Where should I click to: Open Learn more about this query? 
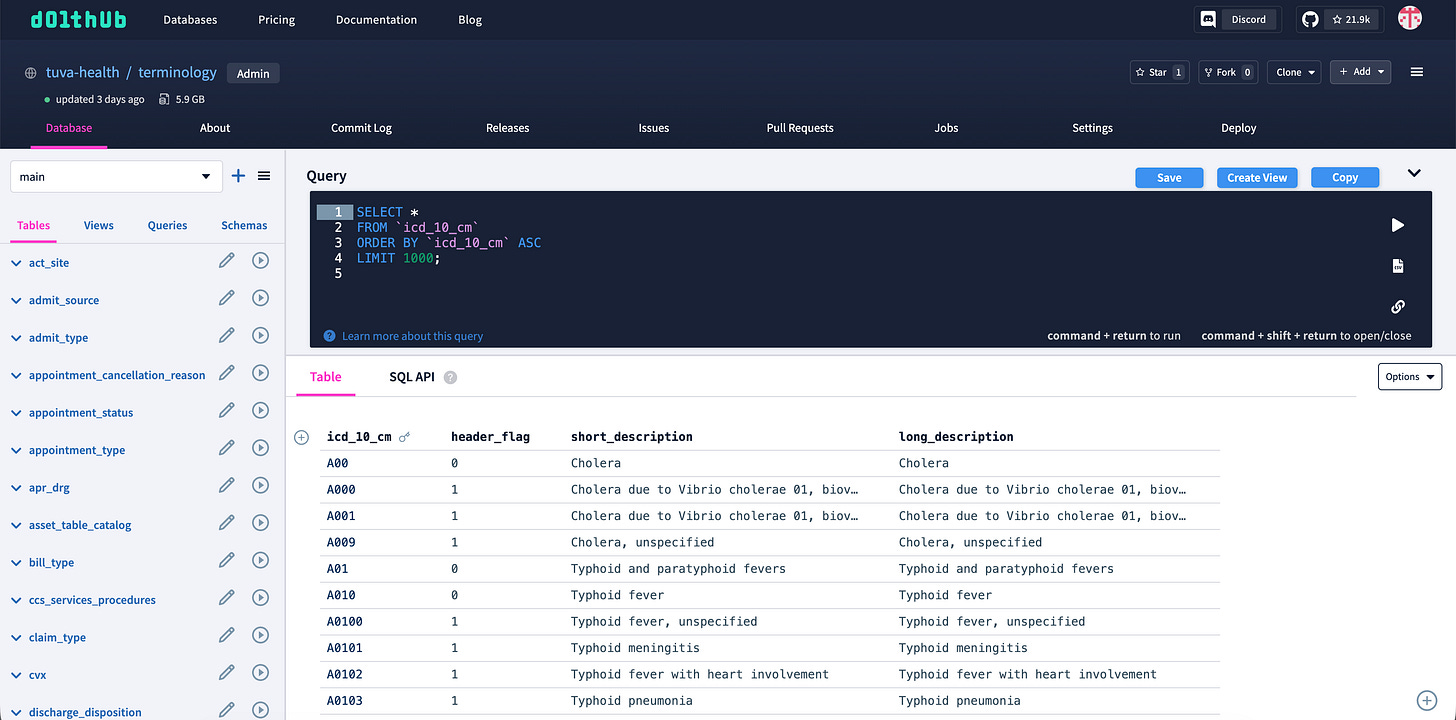click(x=412, y=336)
